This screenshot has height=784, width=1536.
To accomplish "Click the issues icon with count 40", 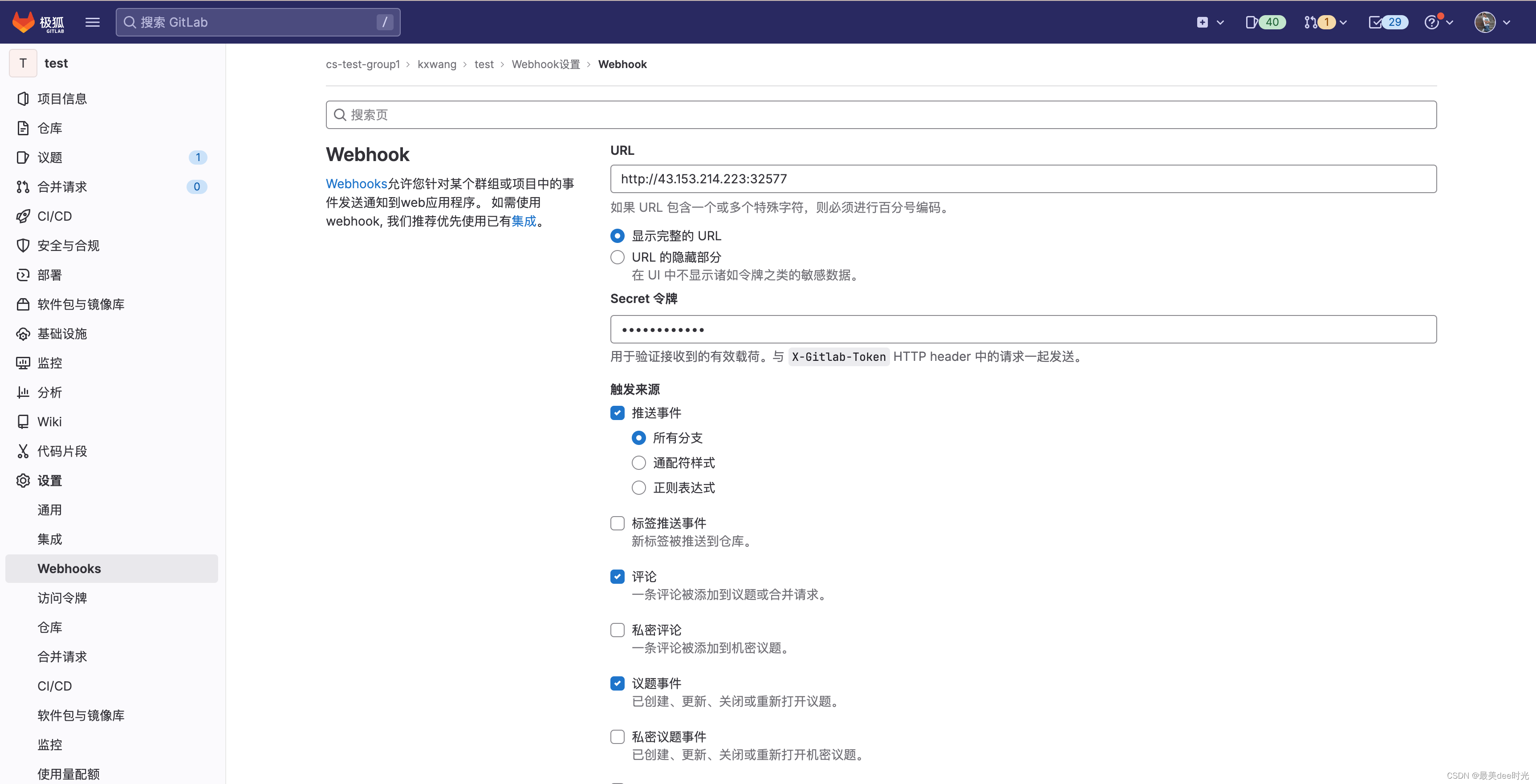I will [1252, 22].
